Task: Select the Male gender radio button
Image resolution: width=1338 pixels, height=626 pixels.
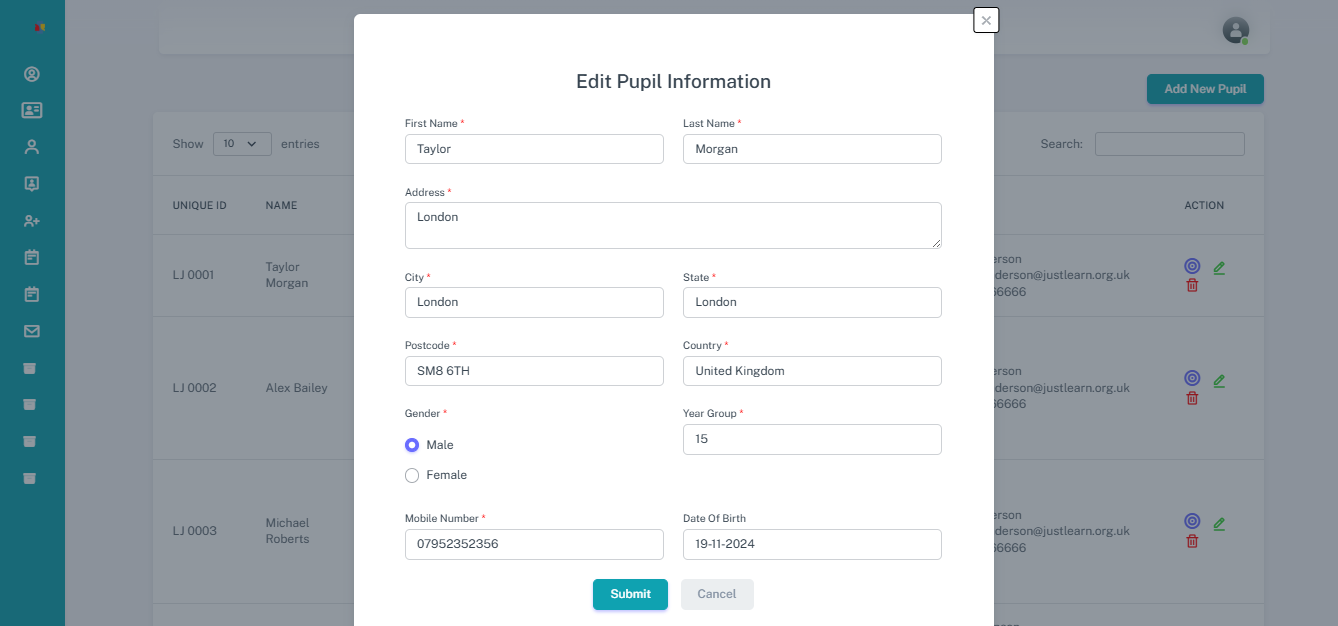Action: (412, 445)
